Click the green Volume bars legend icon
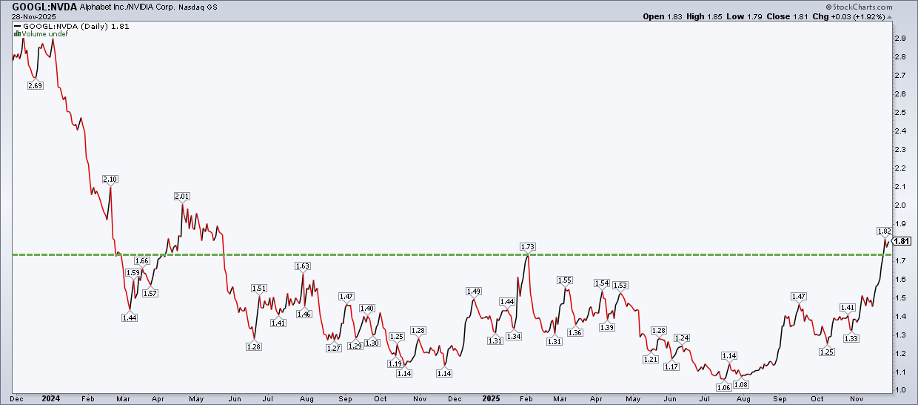 coord(15,33)
